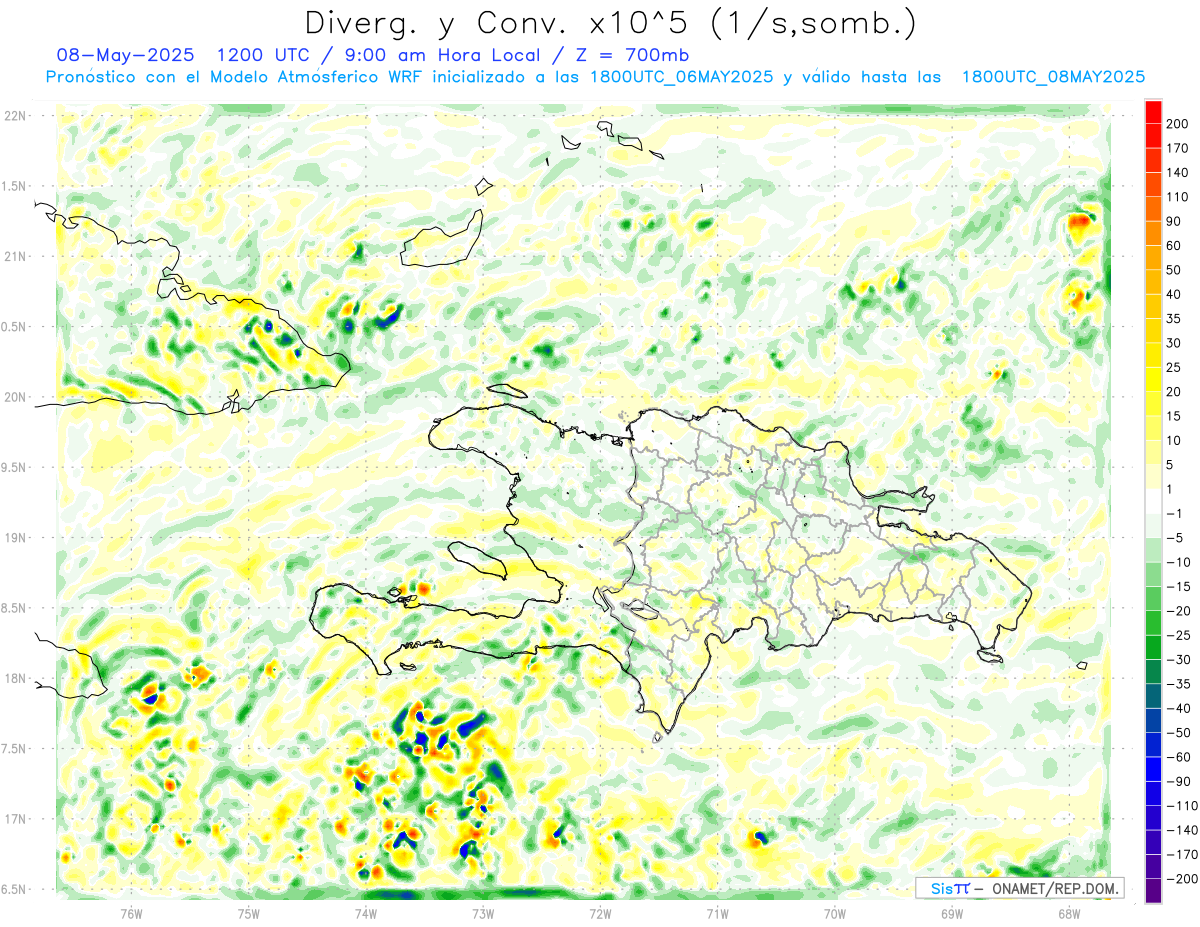Click the '20N' latitude label
The height and width of the screenshot is (927, 1200).
point(14,397)
